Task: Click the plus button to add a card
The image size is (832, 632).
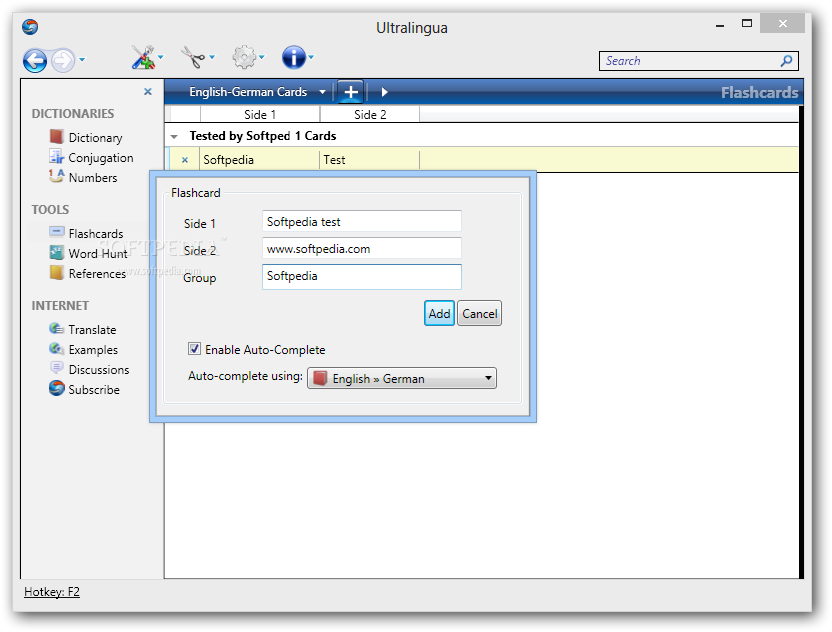Action: pyautogui.click(x=350, y=92)
